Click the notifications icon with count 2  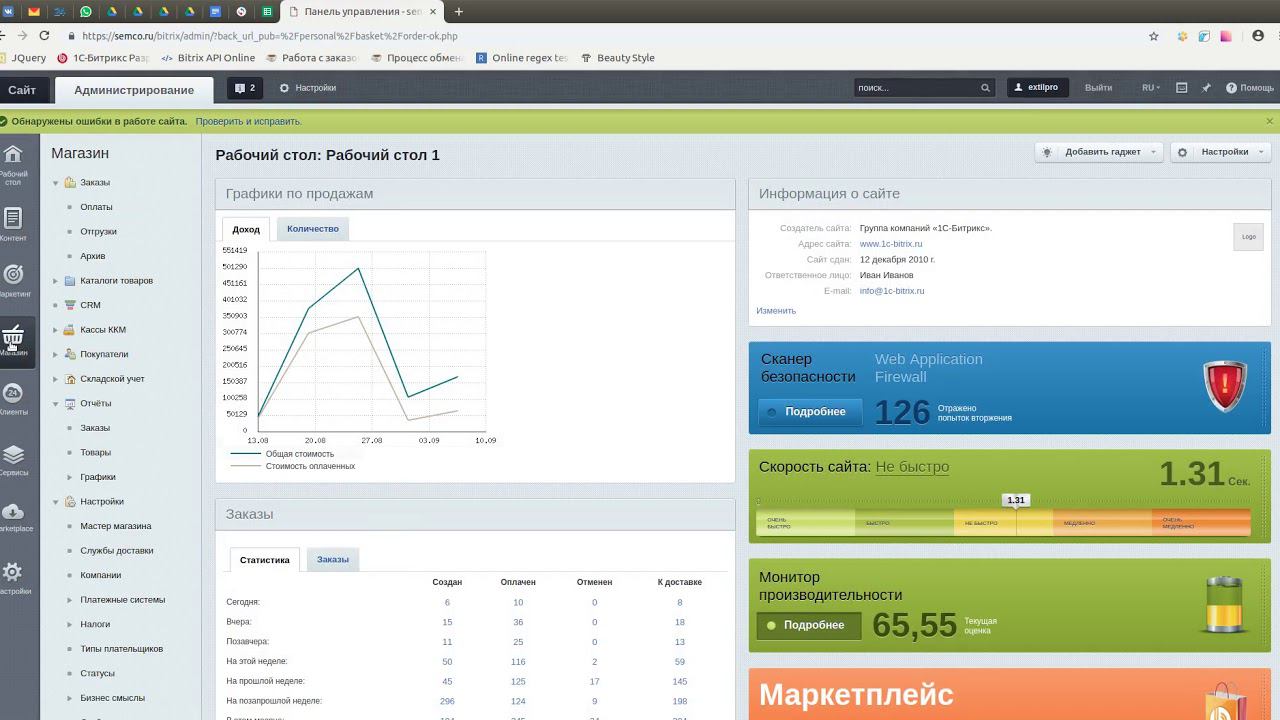coord(245,88)
